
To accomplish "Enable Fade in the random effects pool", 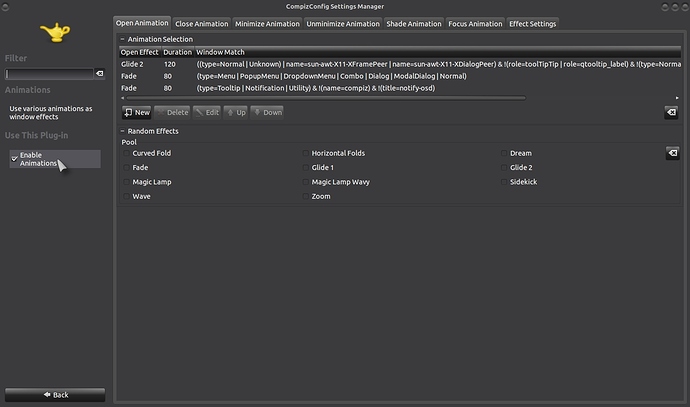I will (127, 168).
